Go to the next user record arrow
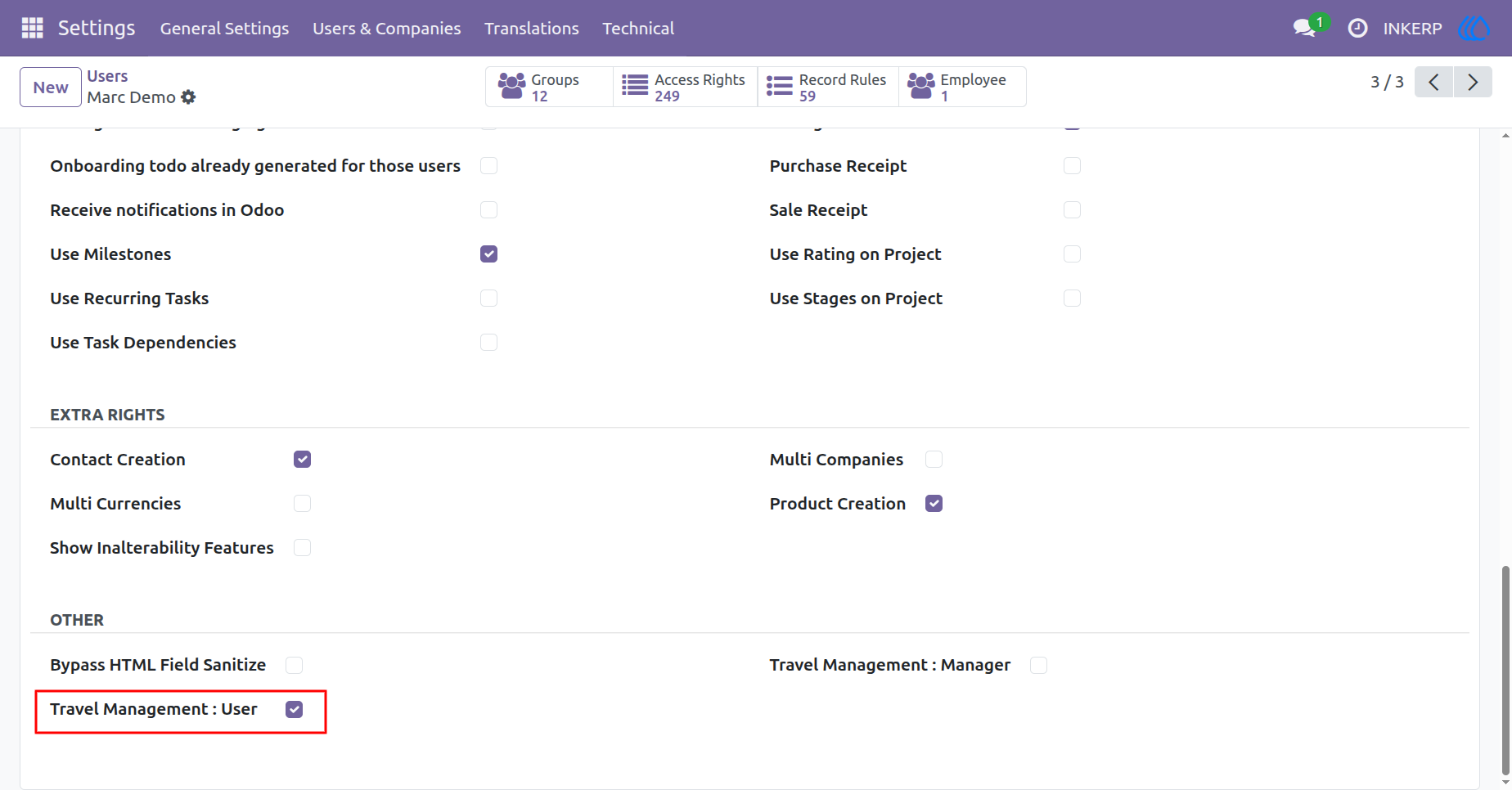Screen dimensions: 1512x790 (x=1473, y=82)
